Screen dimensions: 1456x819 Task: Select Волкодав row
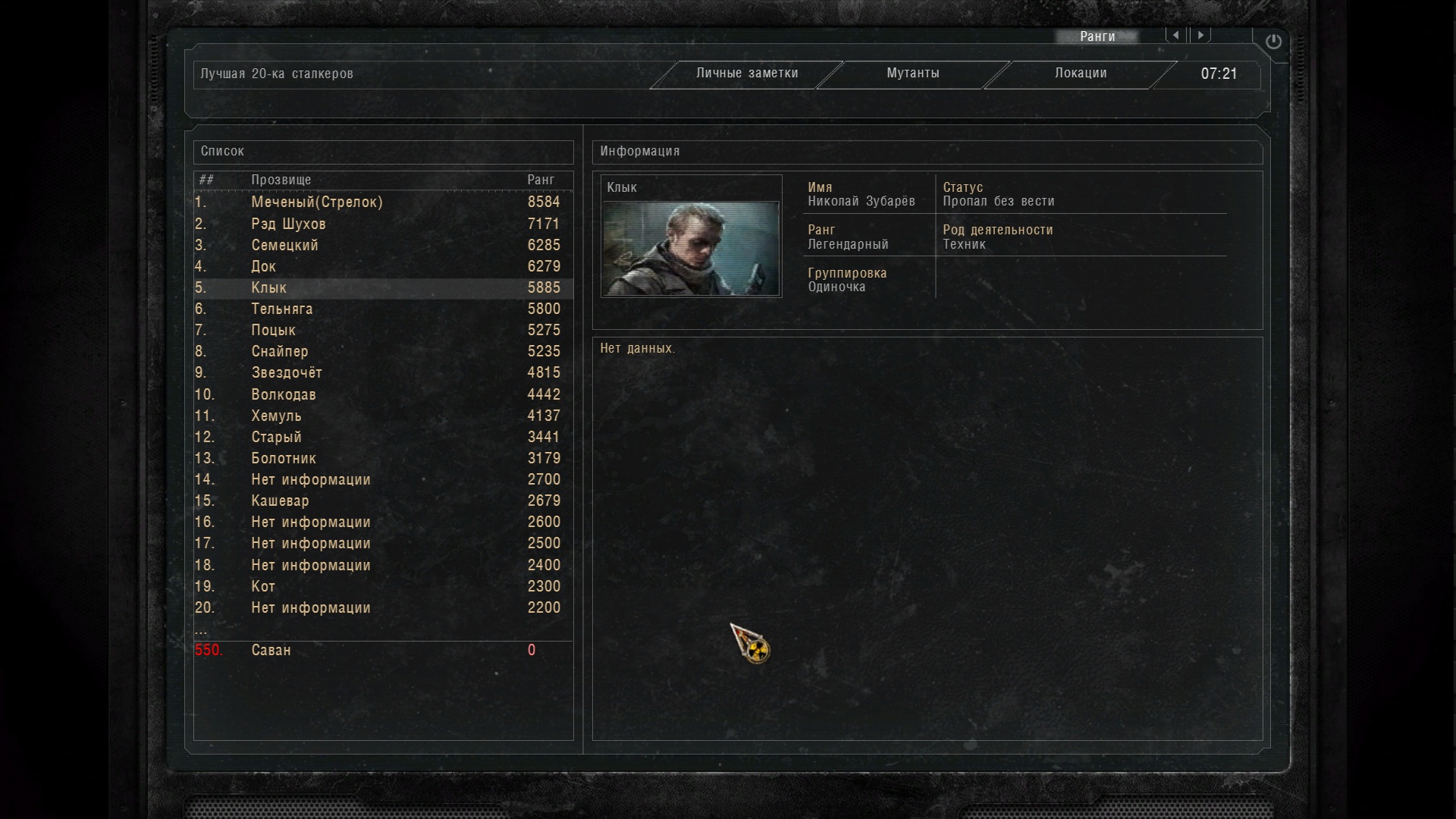(383, 394)
